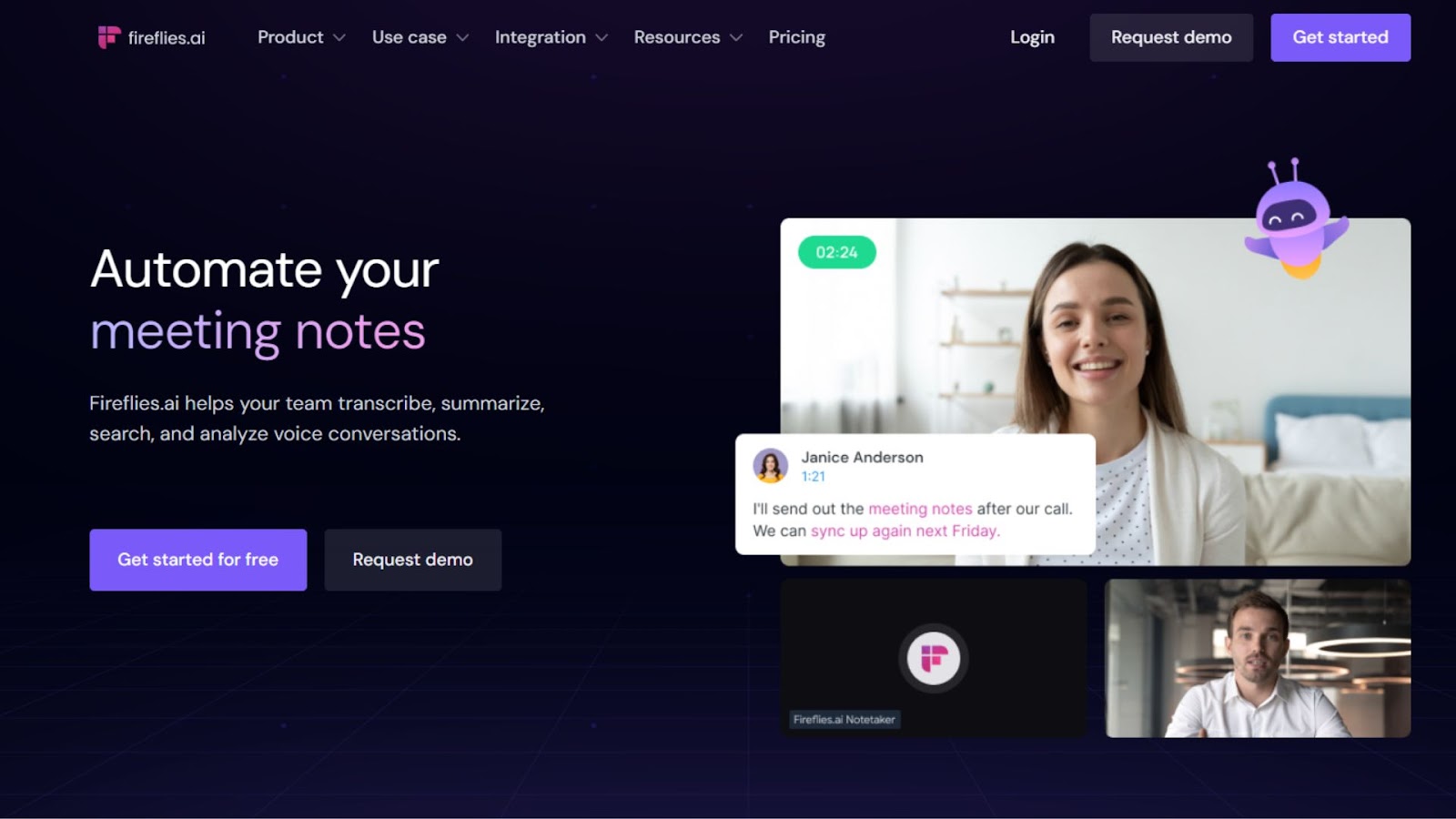Click the green 02:24 timer badge

836,252
